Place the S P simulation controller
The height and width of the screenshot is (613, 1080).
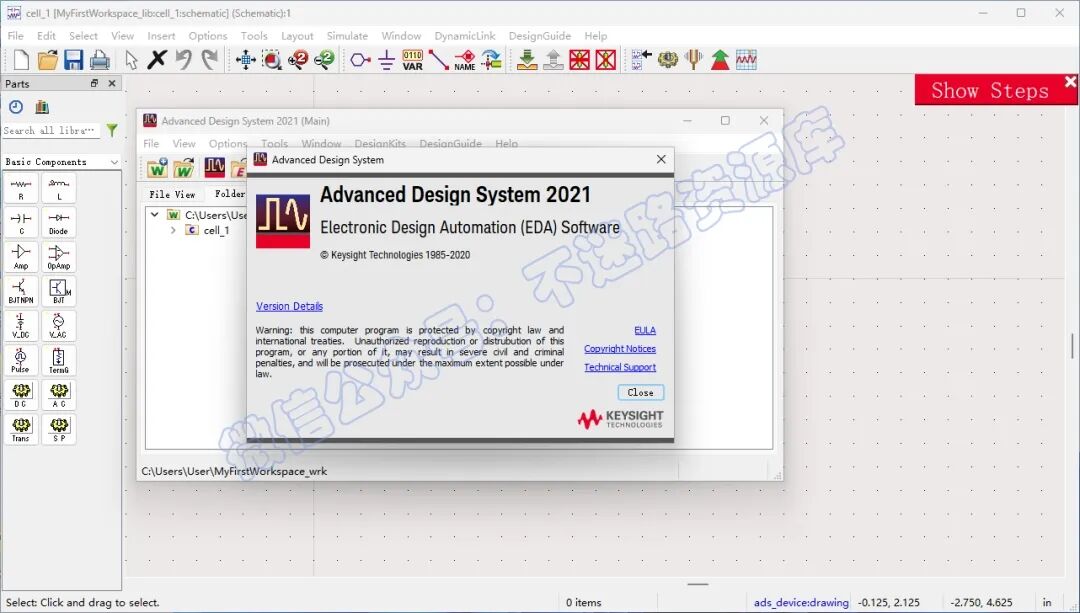[59, 430]
